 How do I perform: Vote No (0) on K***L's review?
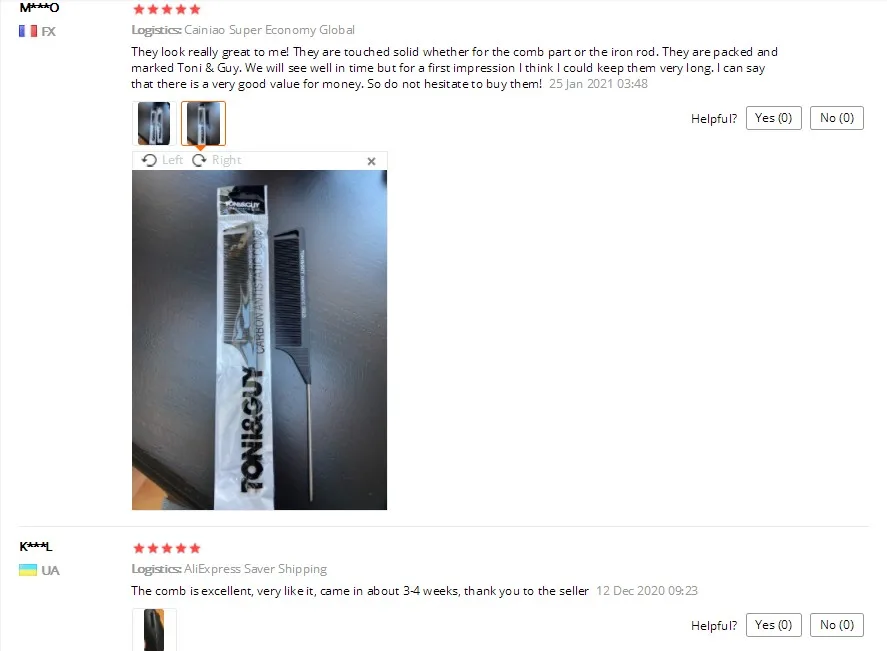click(837, 624)
